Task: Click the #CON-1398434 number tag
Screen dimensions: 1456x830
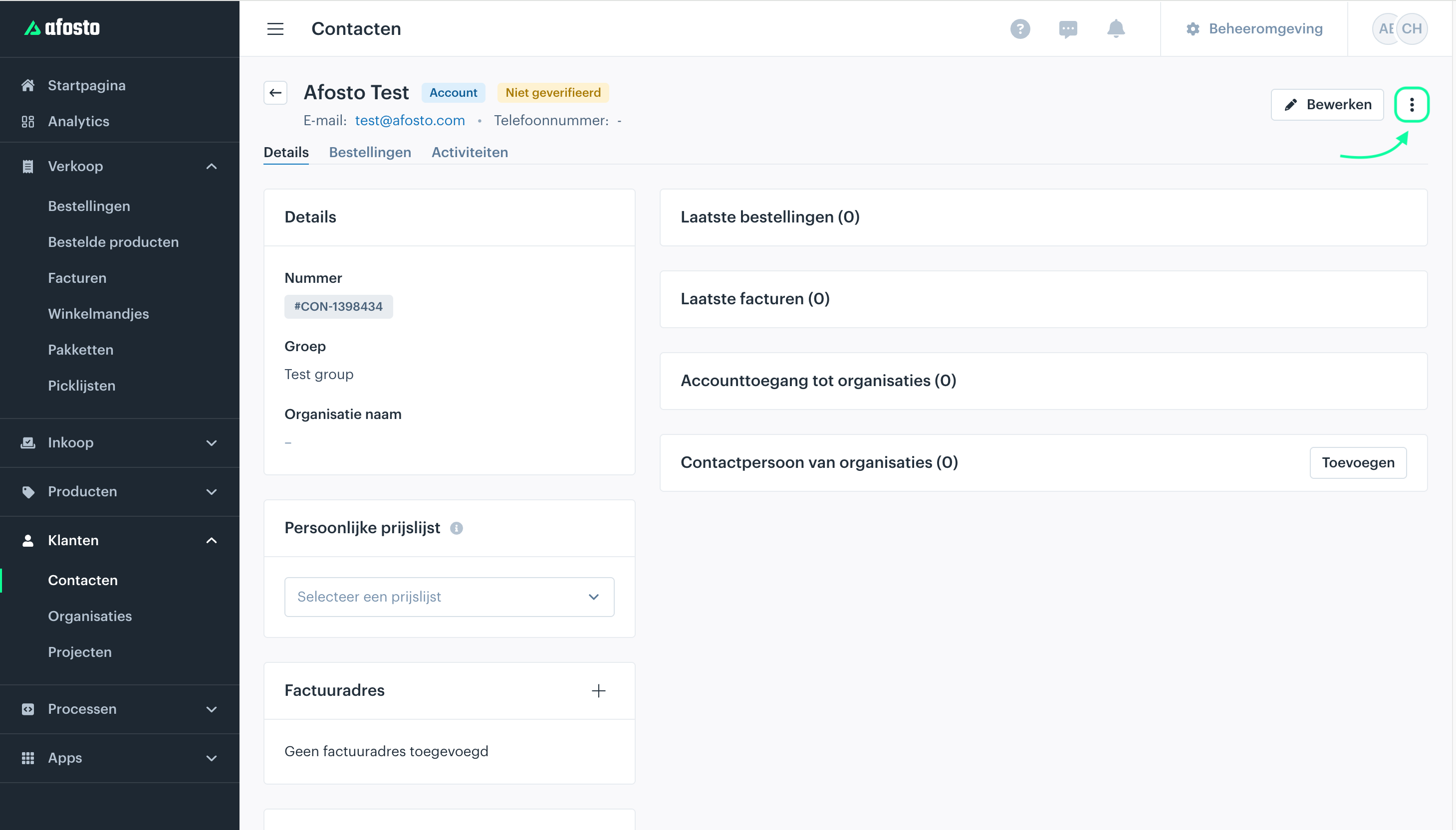Action: tap(339, 307)
